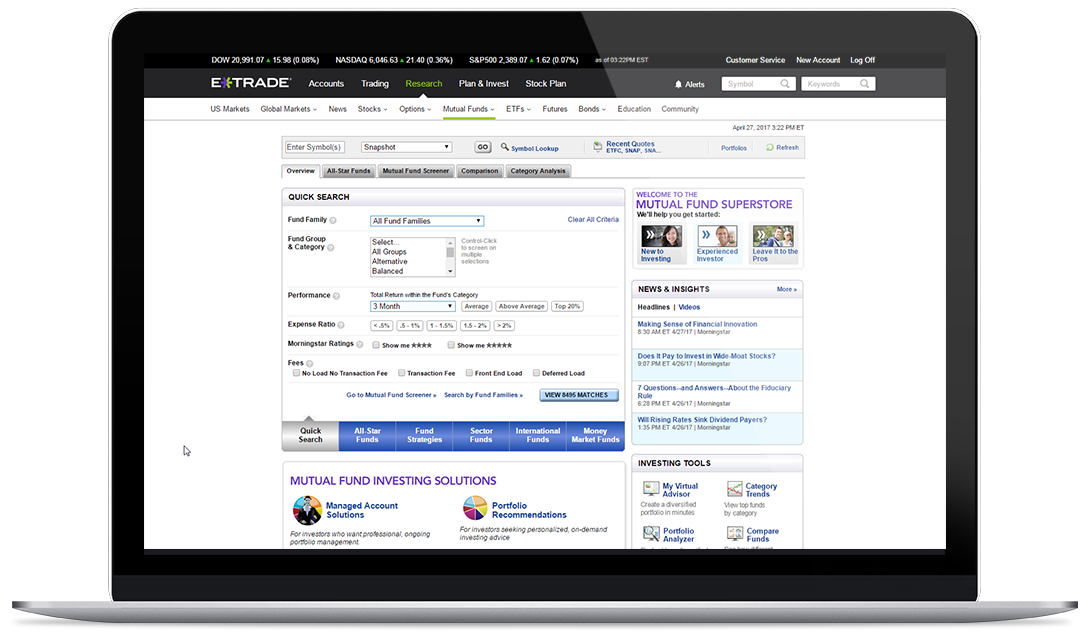
Task: Click the help icon next to Expense Ratio
Action: pyautogui.click(x=341, y=324)
